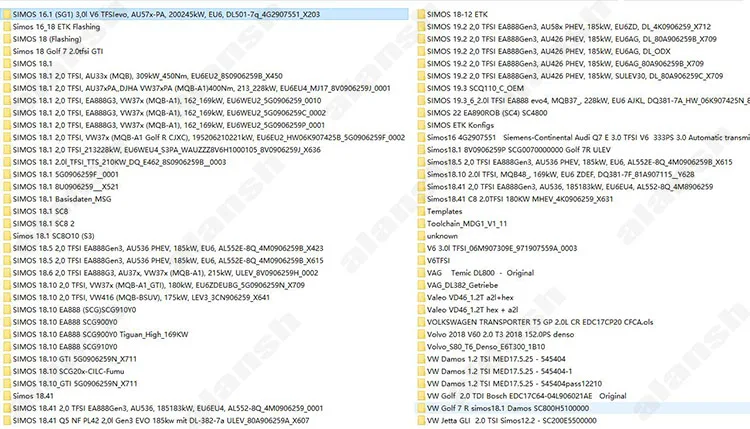The height and width of the screenshot is (429, 750).
Task: Click folder icon of 'Simos18.41 C8 2.0TFSI 180KW MHEV'
Action: 421,199
